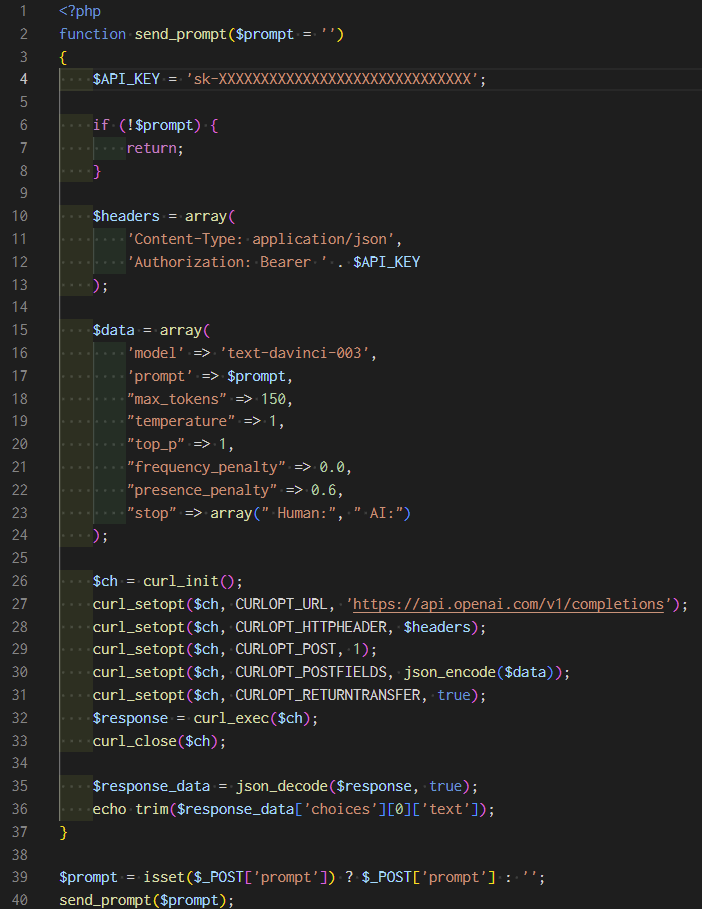This screenshot has width=702, height=909.
Task: Click the 'return' statement on line 7
Action: (151, 148)
